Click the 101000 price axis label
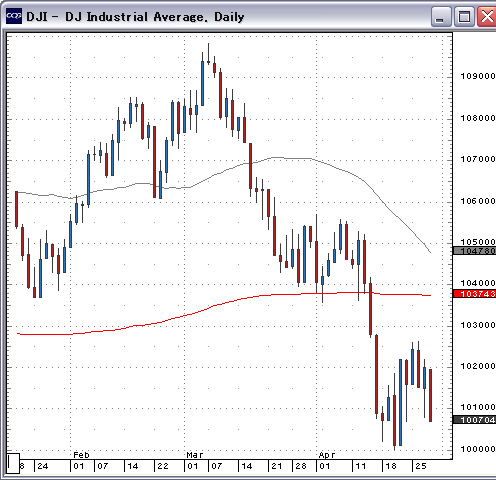This screenshot has height=480, width=496. (x=478, y=407)
